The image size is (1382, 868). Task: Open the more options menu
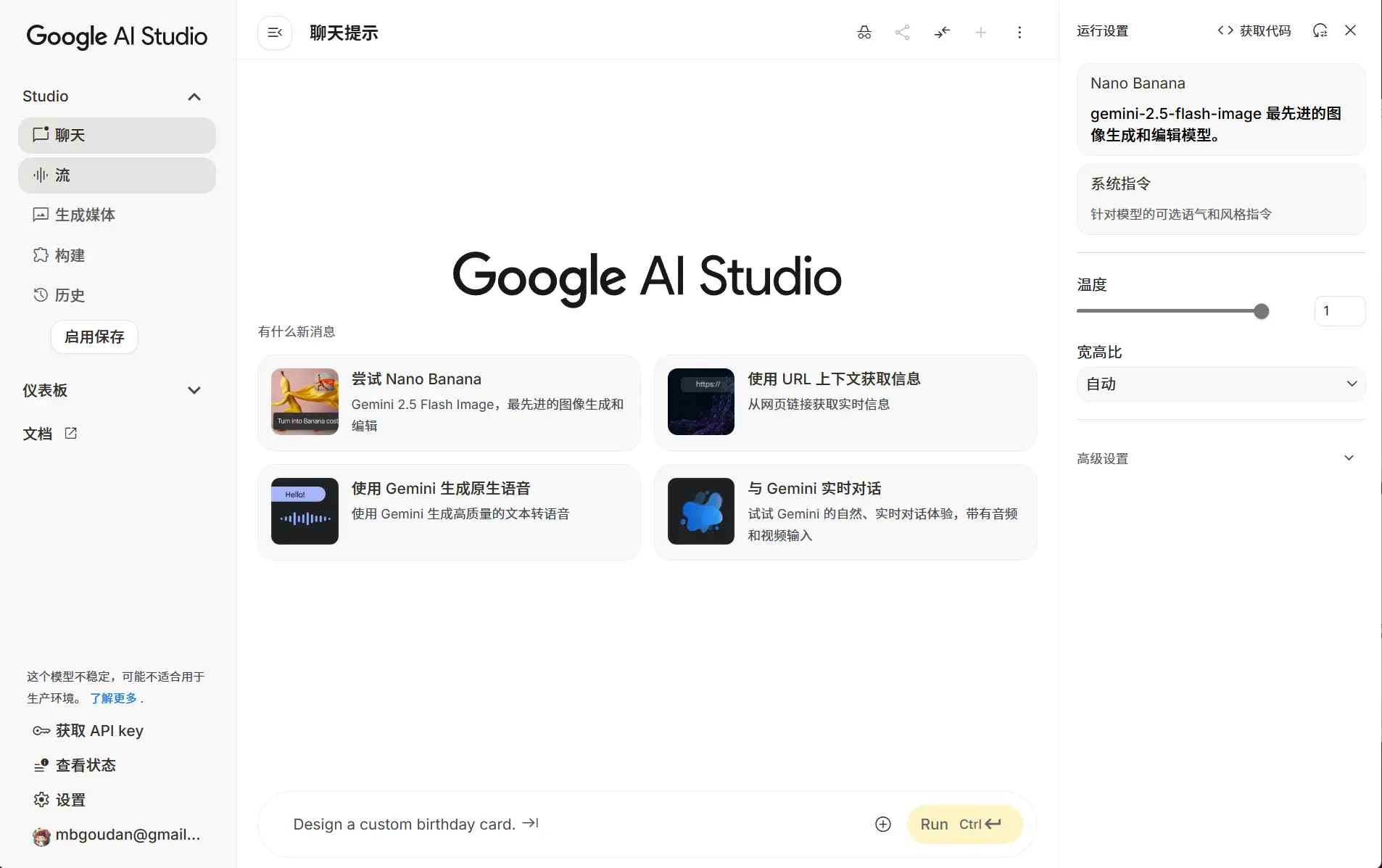(1020, 33)
